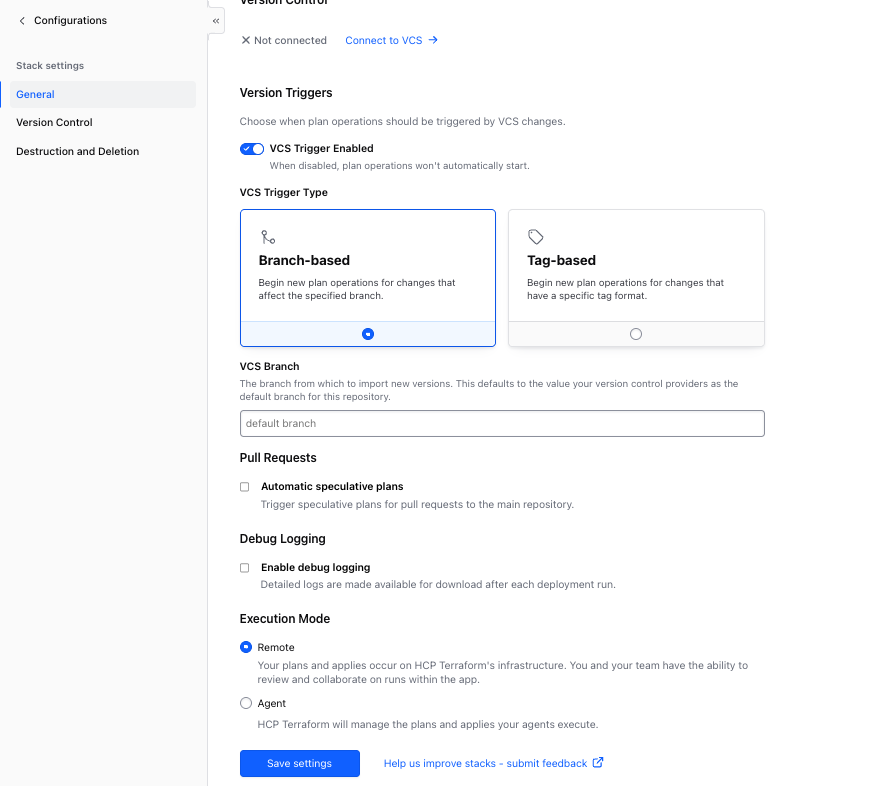
Task: Click the arrow icon after Connect to VCS
Action: click(433, 41)
